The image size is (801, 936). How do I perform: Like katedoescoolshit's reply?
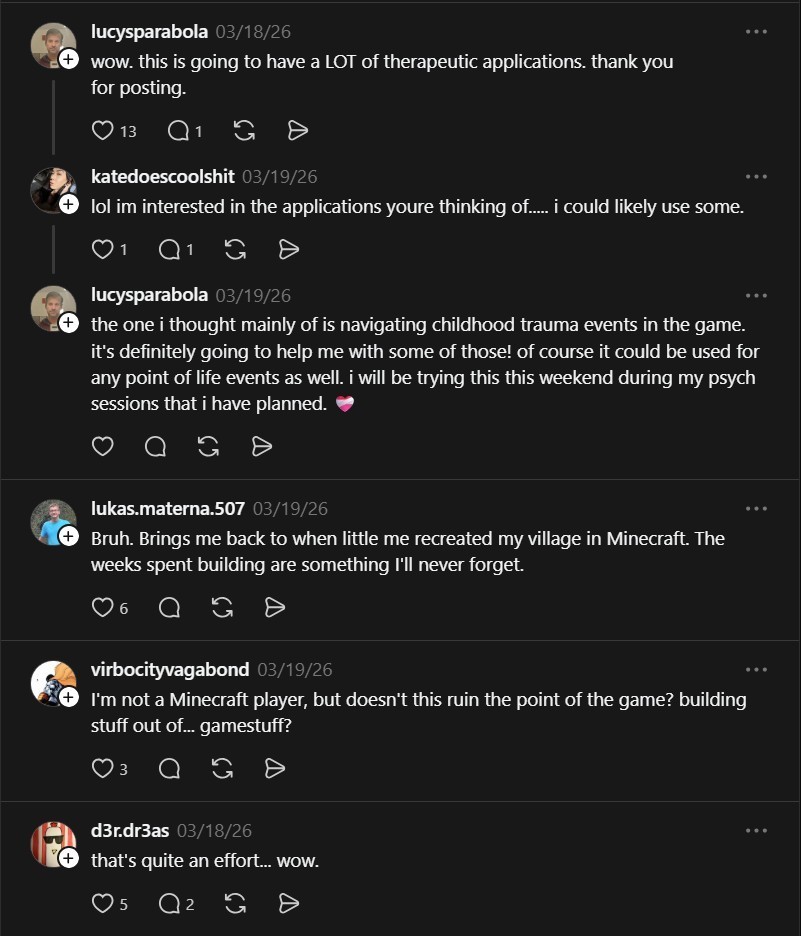tap(103, 249)
